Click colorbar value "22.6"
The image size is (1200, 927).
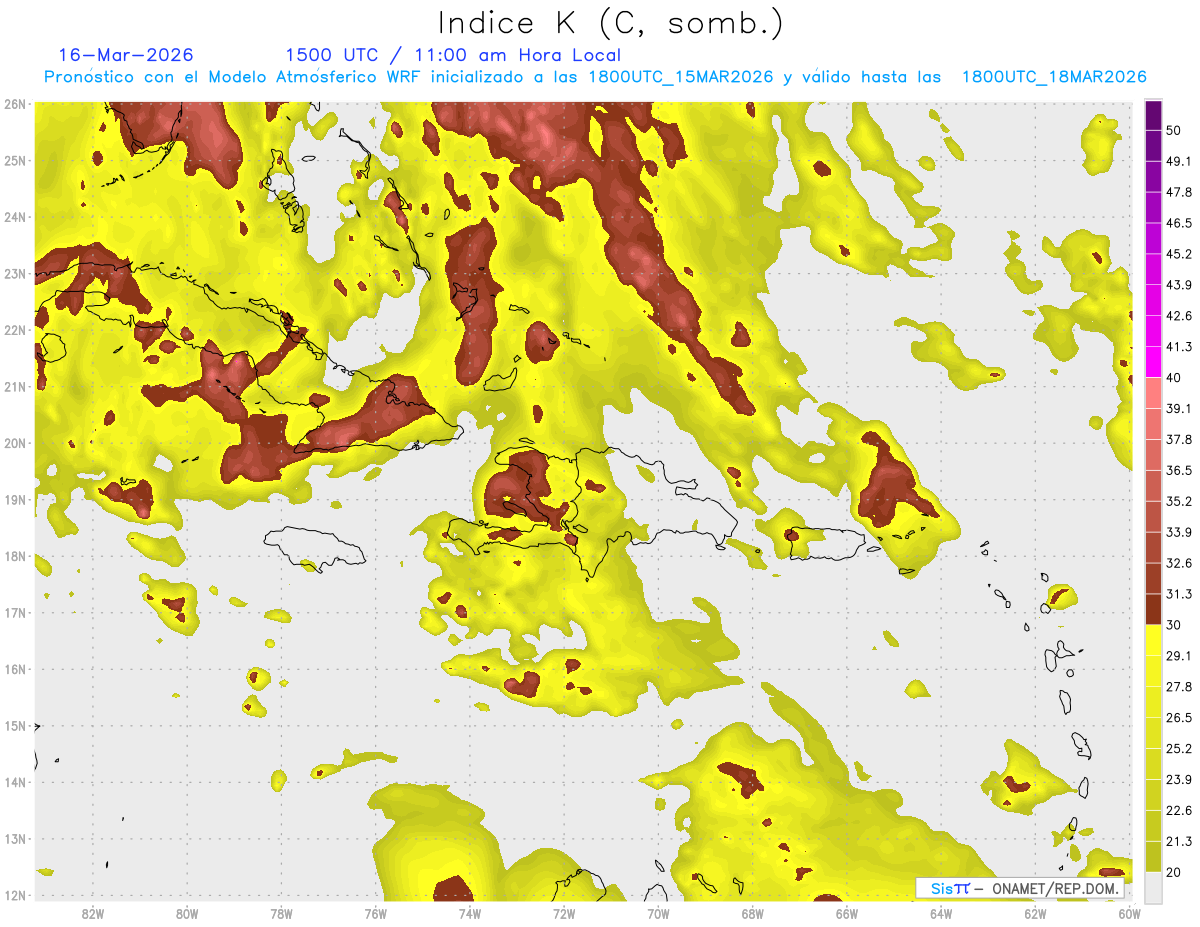tap(1178, 811)
